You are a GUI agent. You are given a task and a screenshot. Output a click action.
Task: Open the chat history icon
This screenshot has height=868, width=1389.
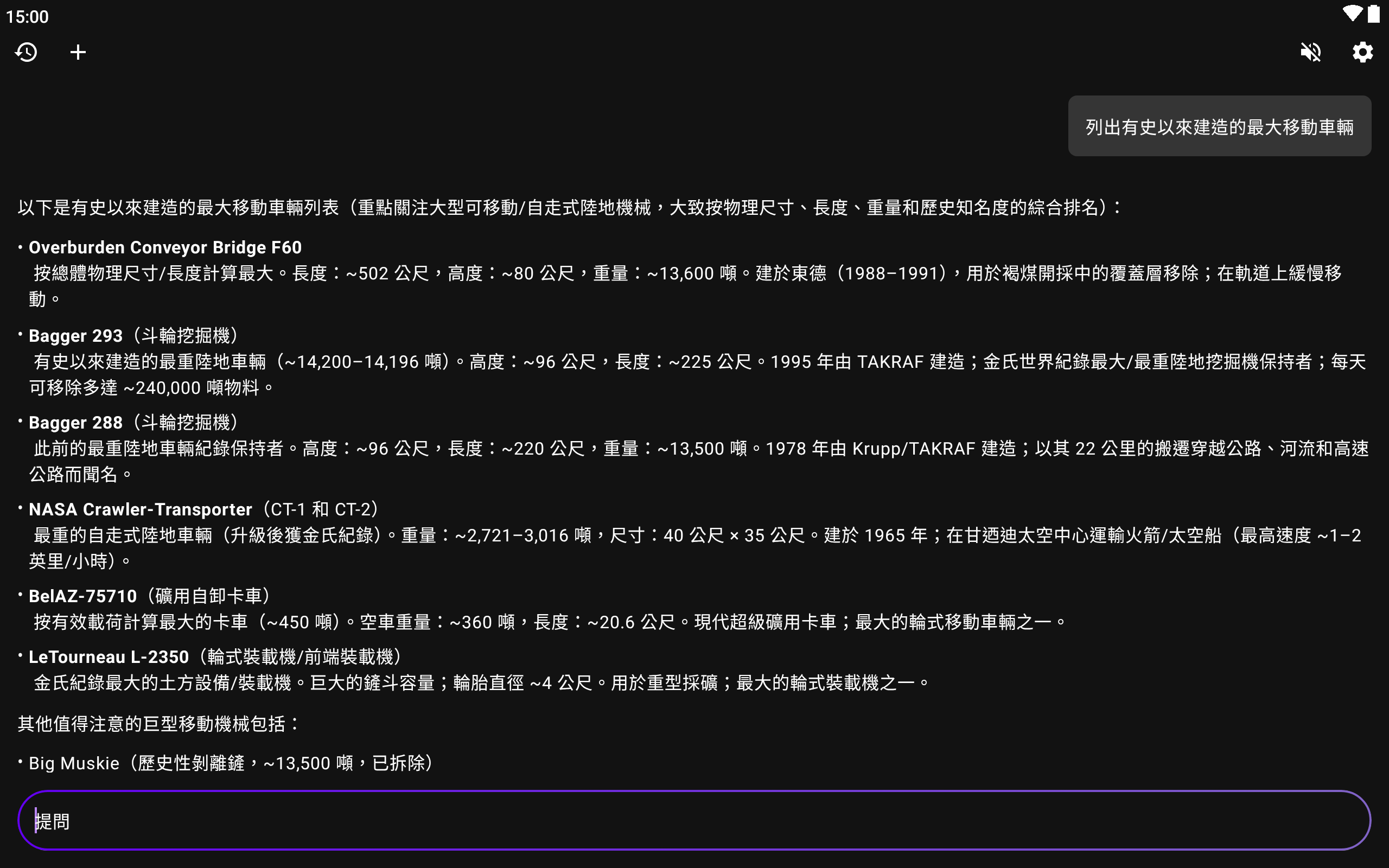27,52
